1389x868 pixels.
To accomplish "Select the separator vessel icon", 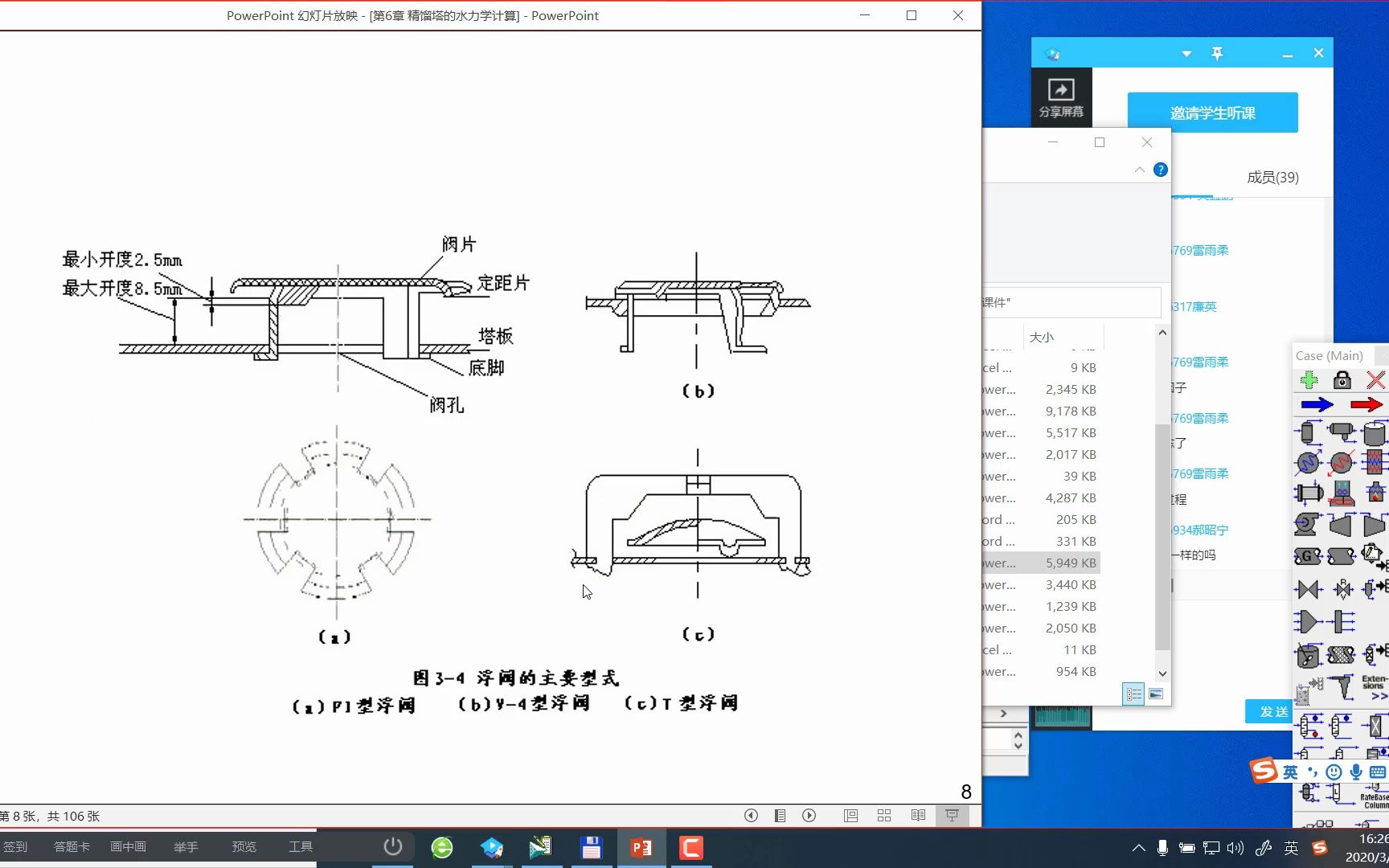I will [1309, 433].
